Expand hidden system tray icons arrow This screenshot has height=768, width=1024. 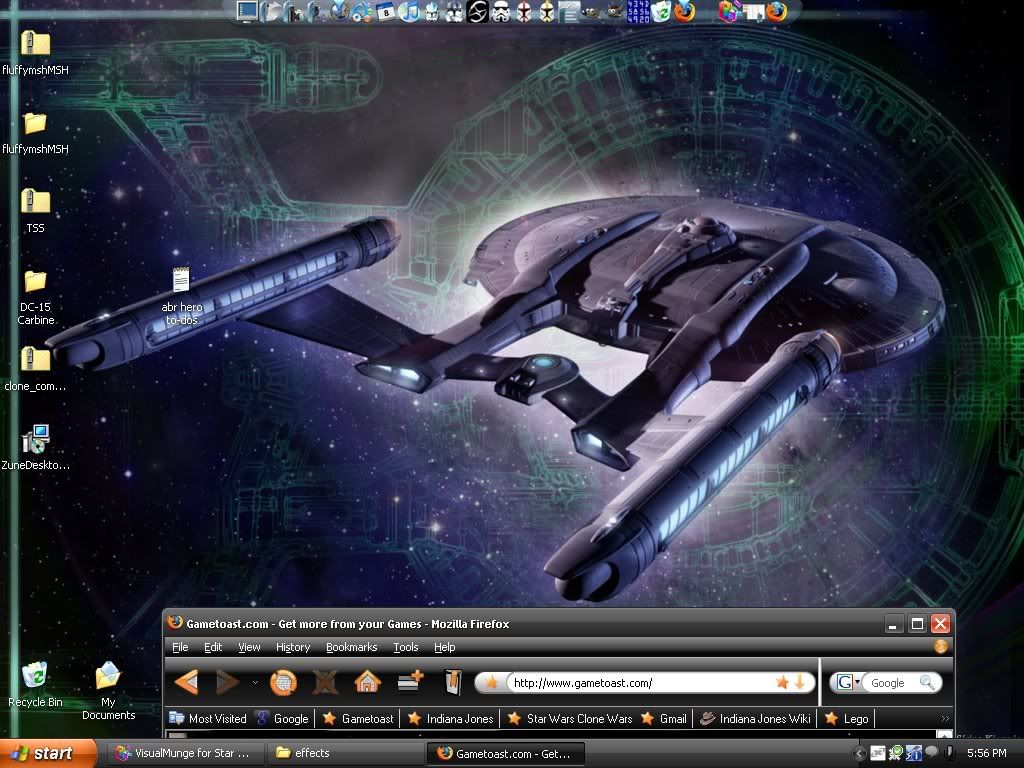click(859, 754)
